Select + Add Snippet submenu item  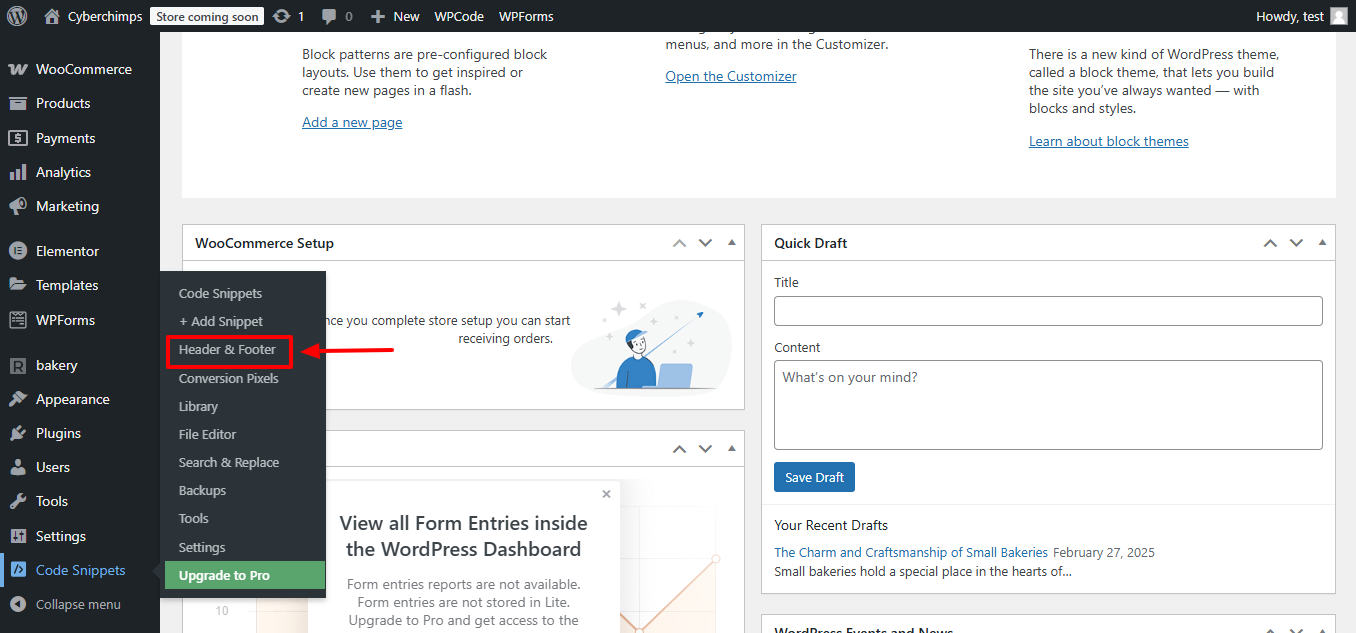coord(220,321)
